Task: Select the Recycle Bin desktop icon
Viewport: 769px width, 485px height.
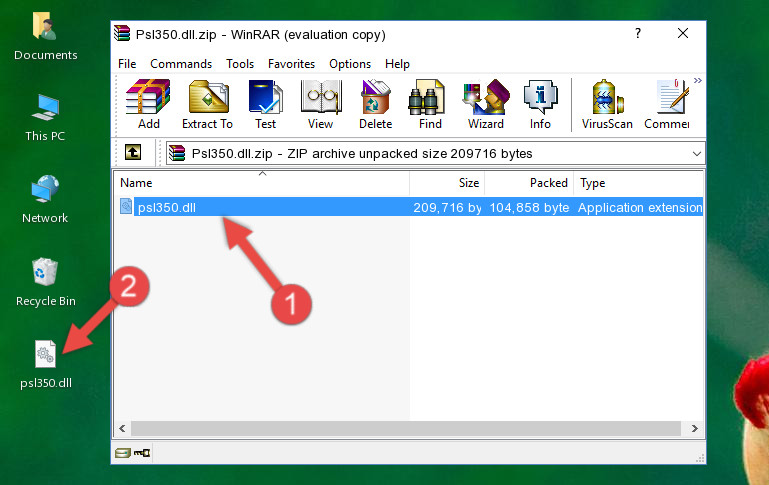Action: click(x=45, y=282)
